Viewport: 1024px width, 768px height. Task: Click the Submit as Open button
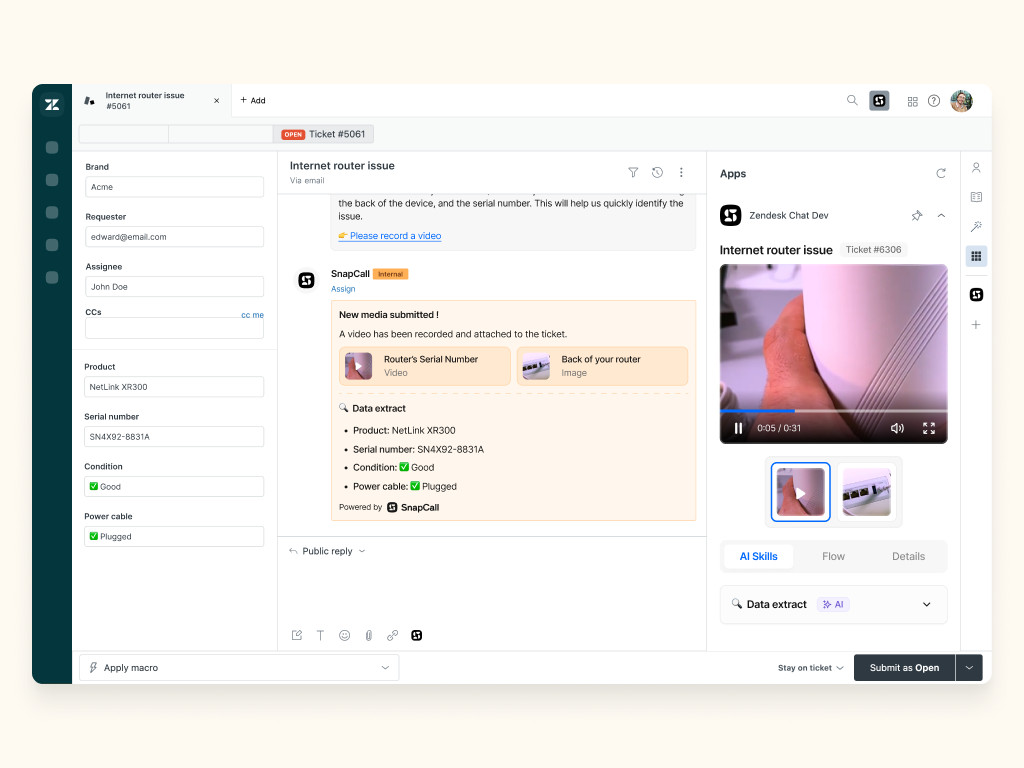904,668
